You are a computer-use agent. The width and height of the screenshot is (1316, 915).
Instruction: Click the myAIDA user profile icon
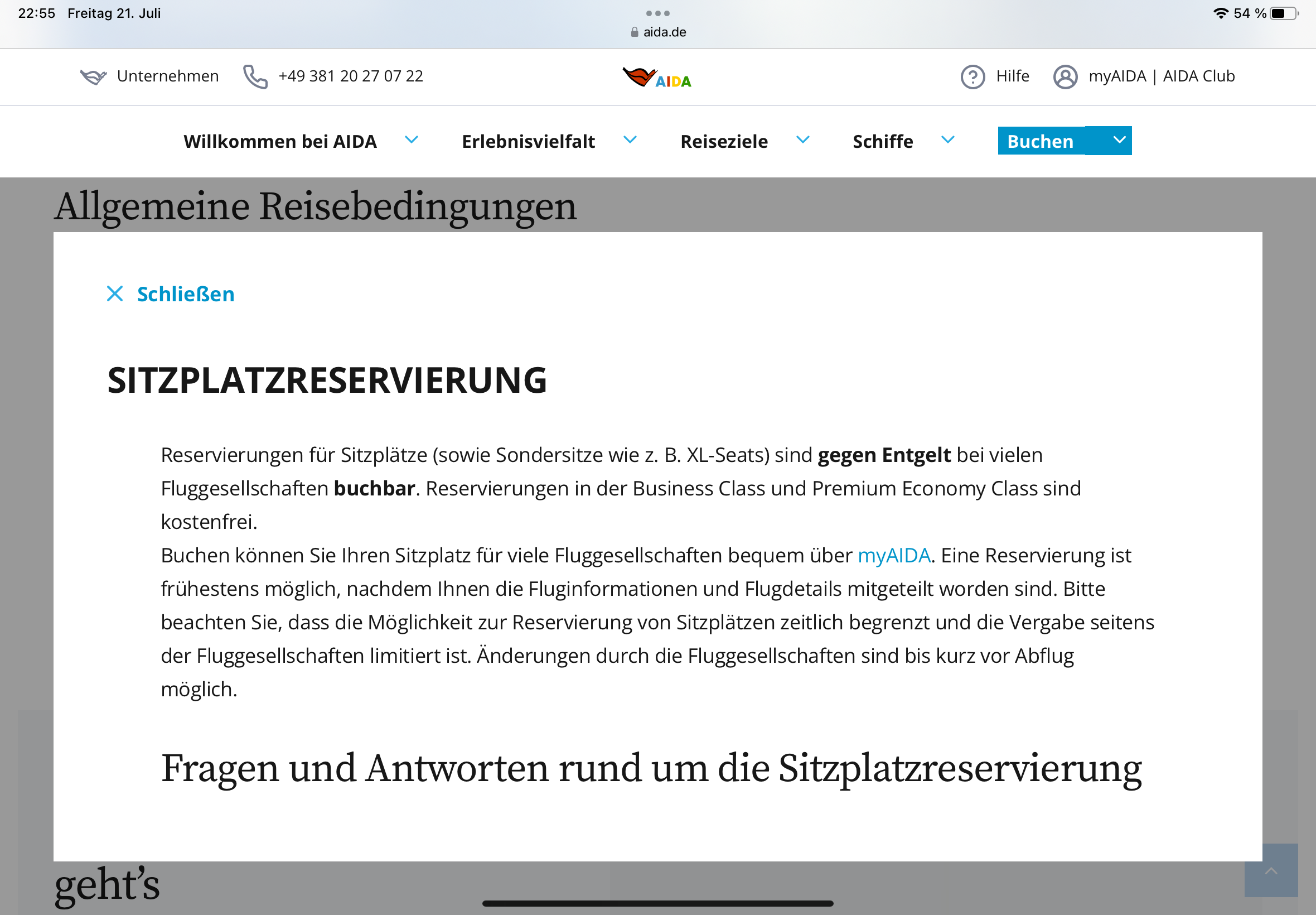1065,77
